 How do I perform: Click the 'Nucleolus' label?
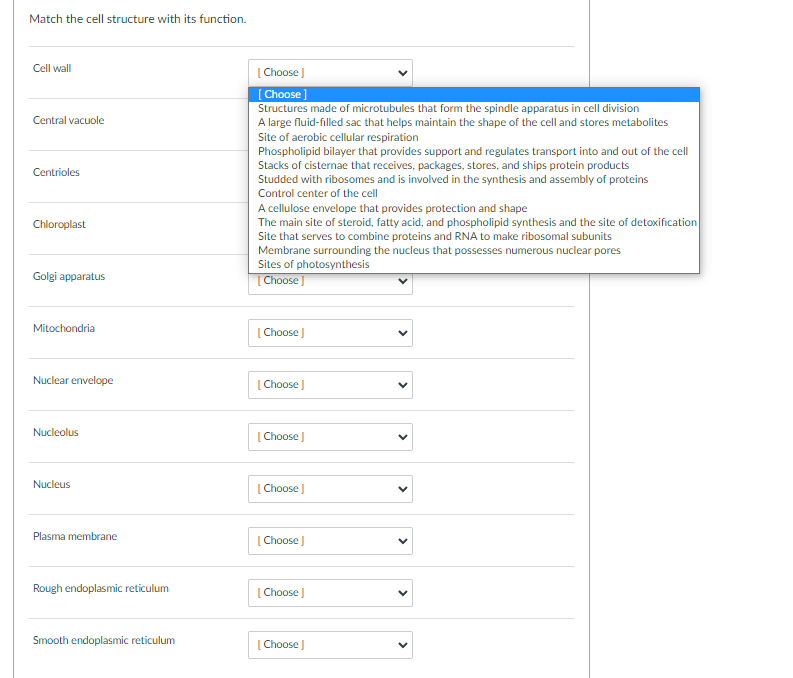56,433
